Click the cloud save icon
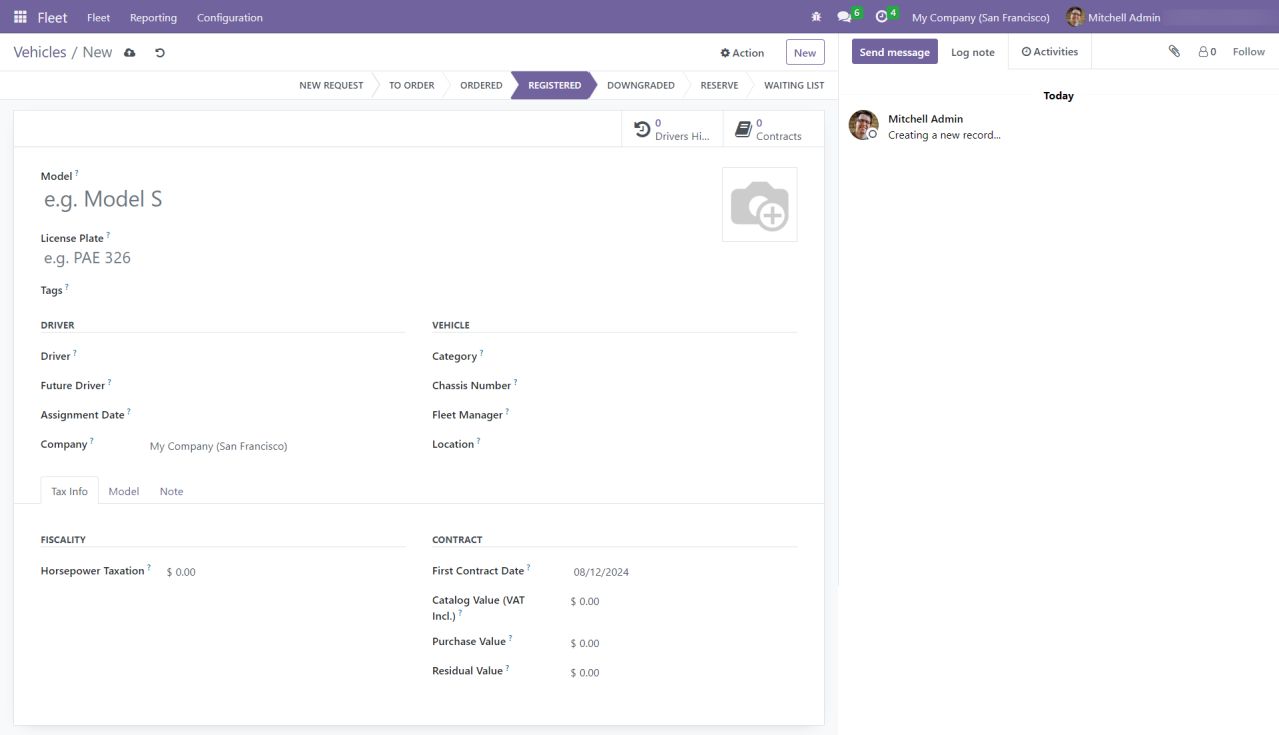 tap(130, 52)
